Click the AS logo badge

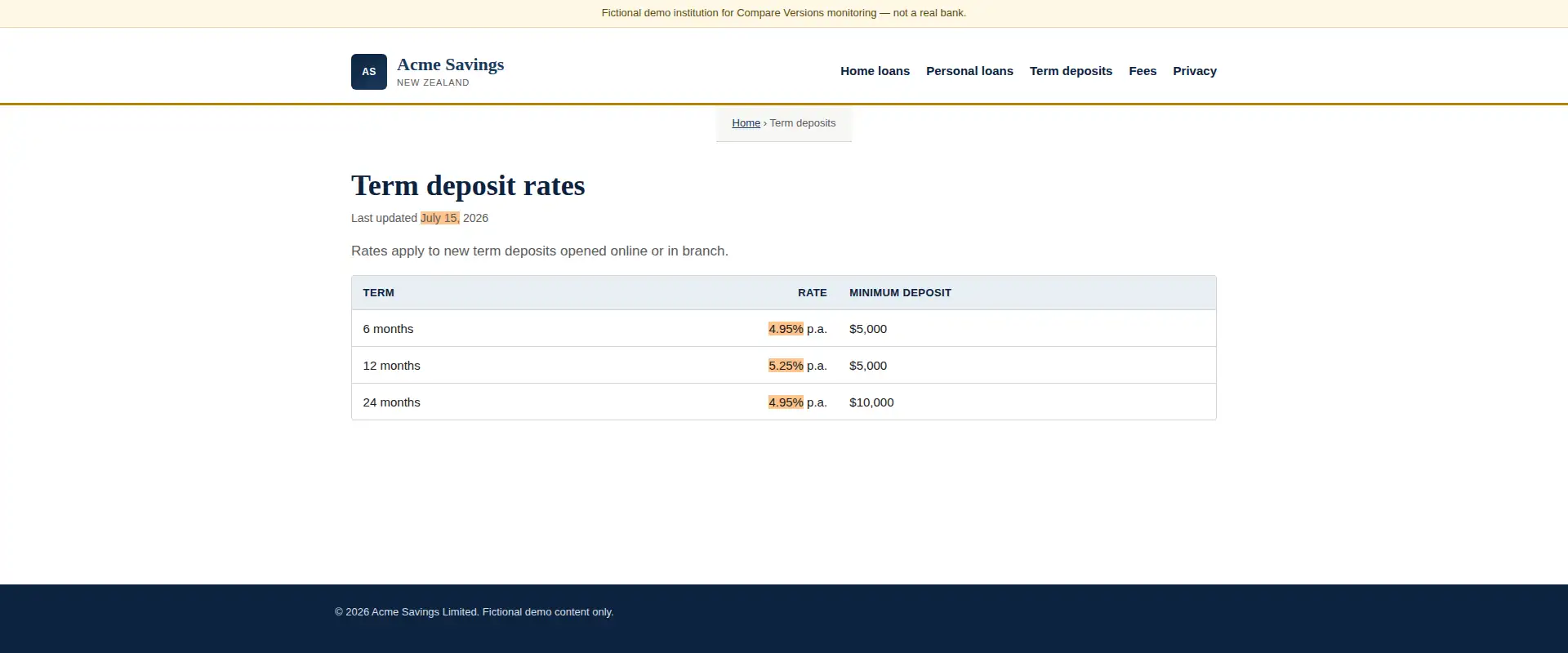[x=369, y=72]
